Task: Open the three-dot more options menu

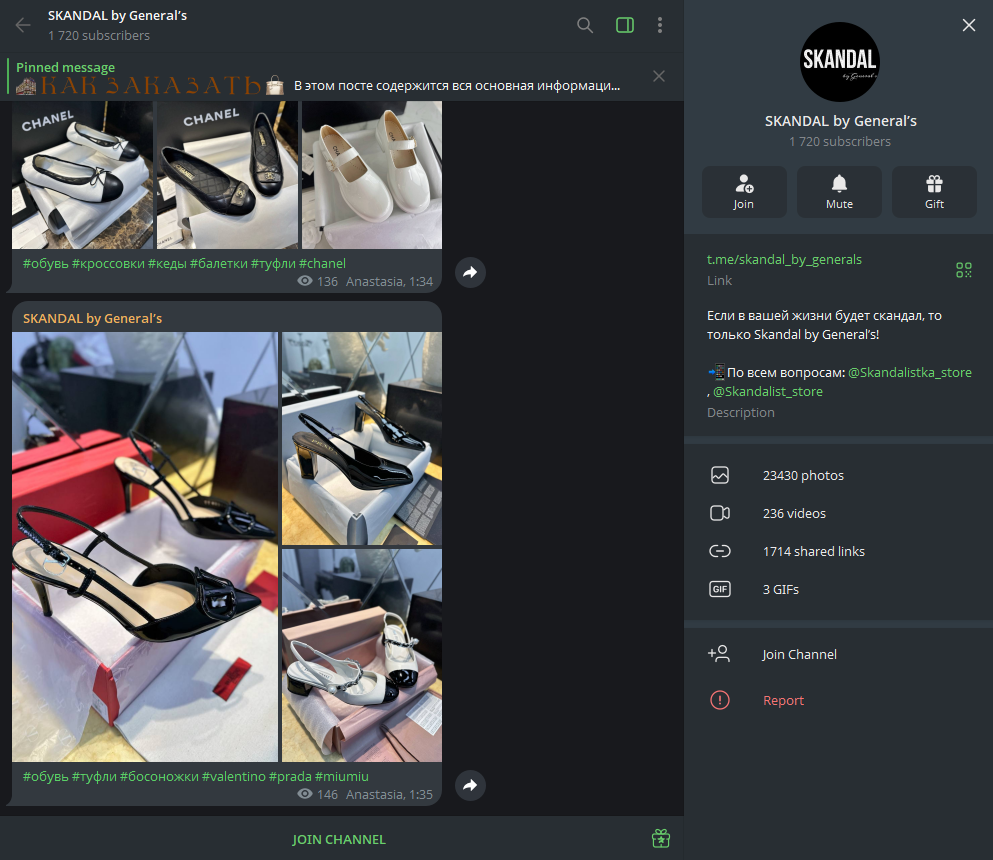Action: click(660, 25)
